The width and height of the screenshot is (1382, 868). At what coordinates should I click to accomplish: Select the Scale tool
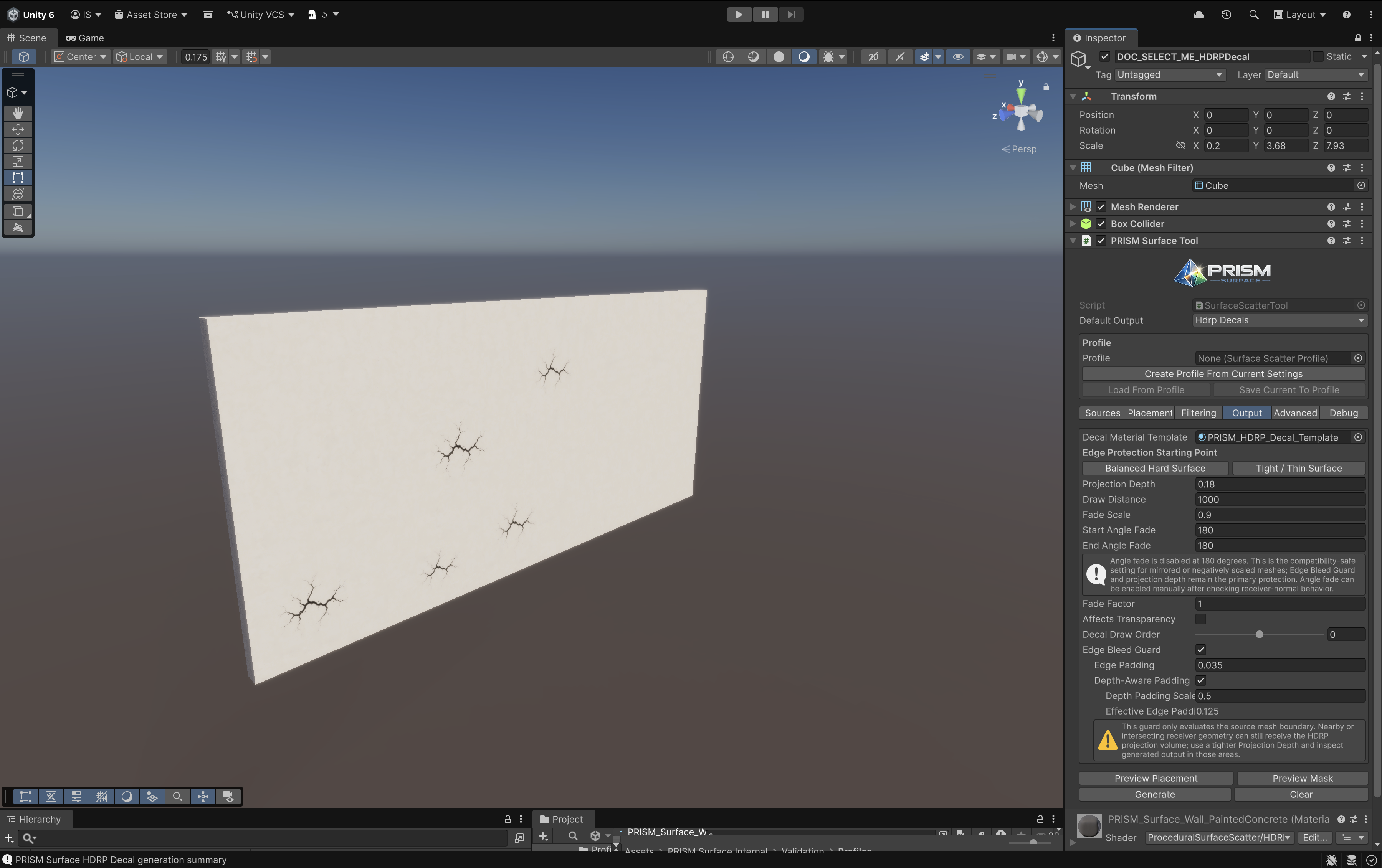coord(18,161)
